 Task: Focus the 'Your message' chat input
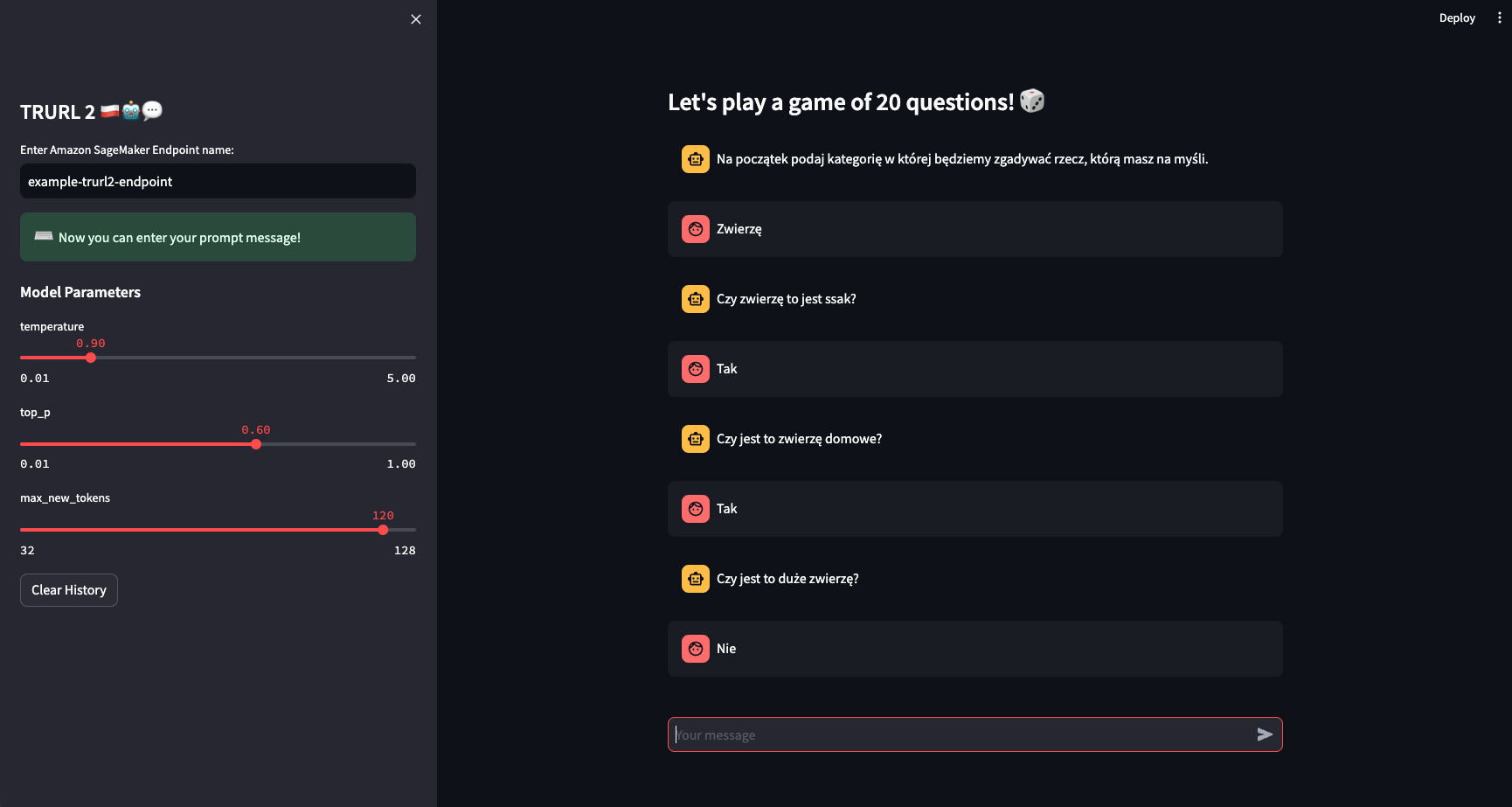tap(961, 734)
